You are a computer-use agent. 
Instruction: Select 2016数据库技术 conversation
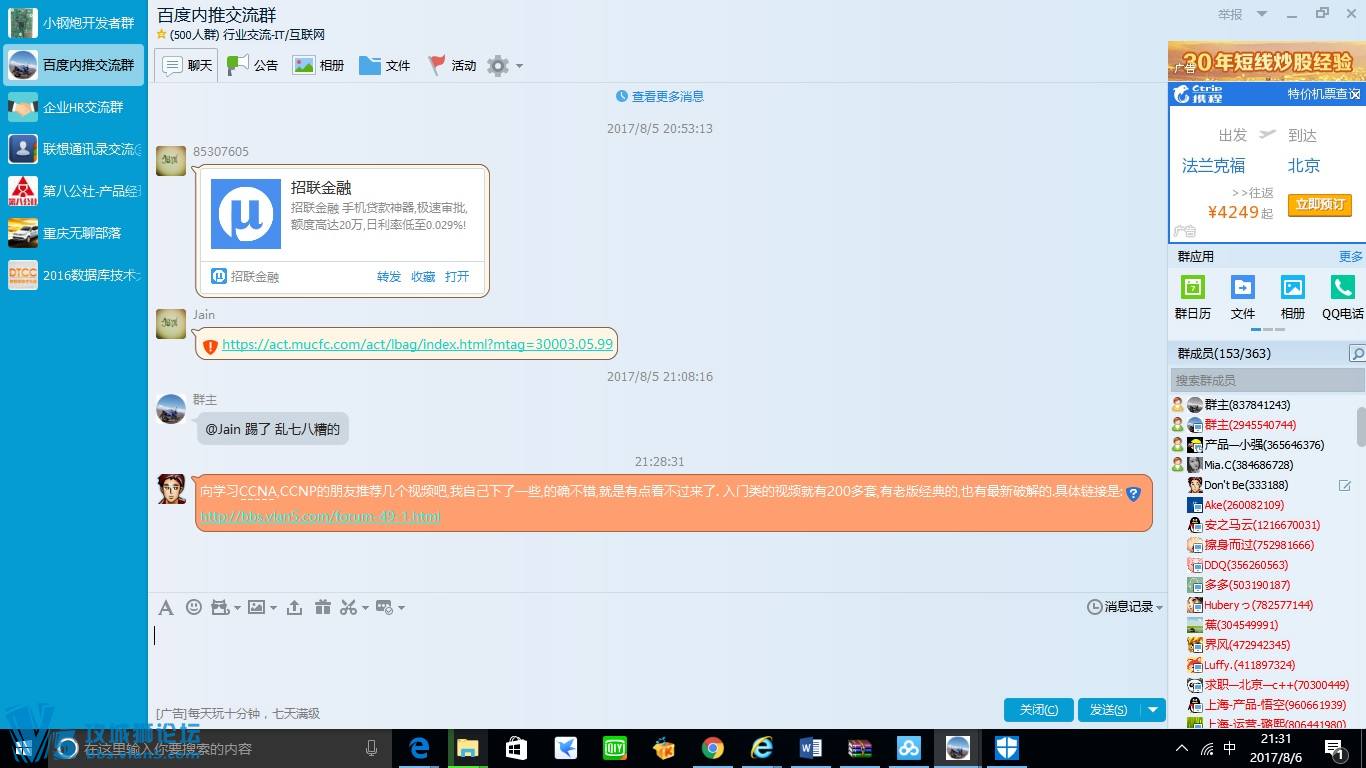(x=74, y=275)
